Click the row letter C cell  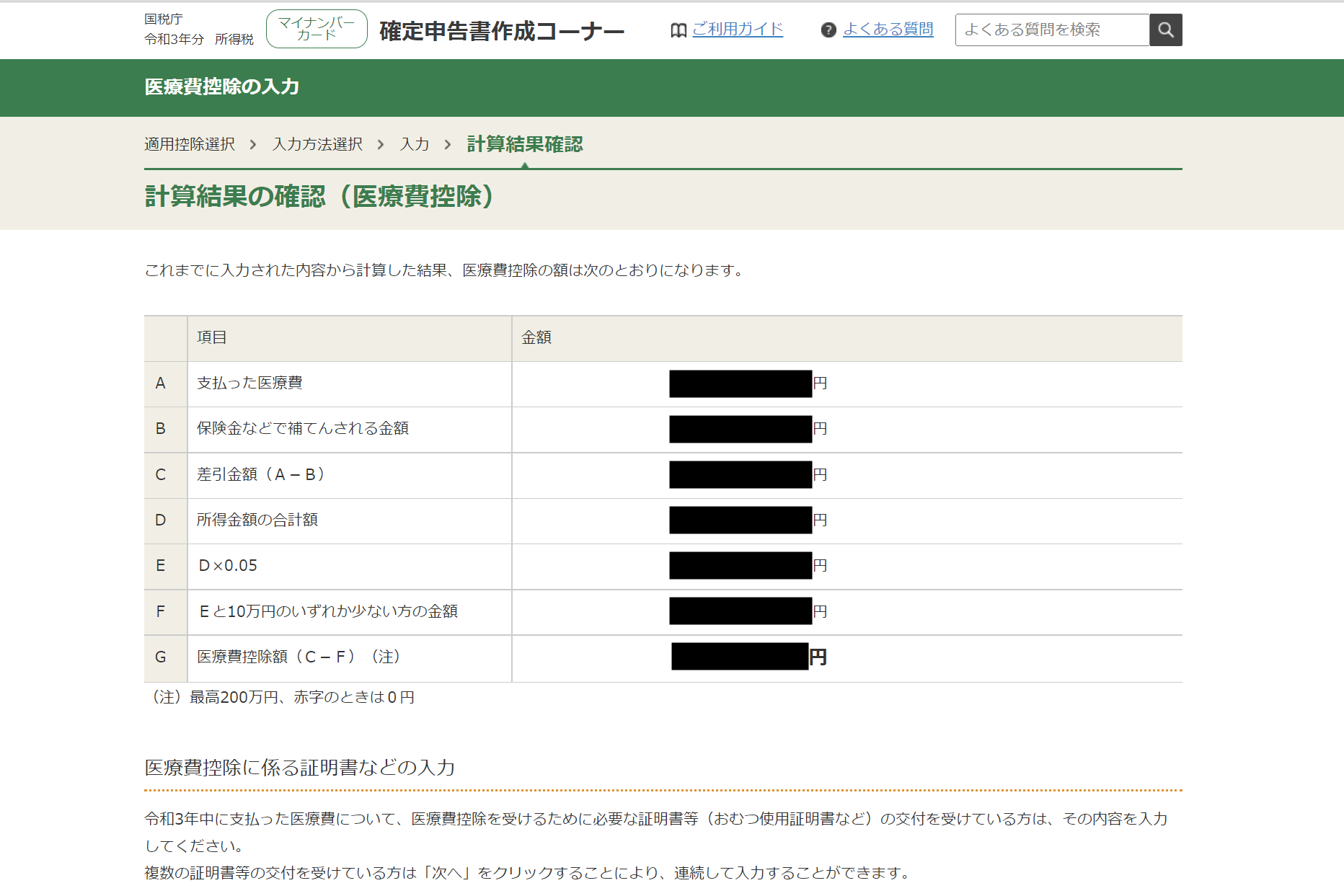coord(165,475)
